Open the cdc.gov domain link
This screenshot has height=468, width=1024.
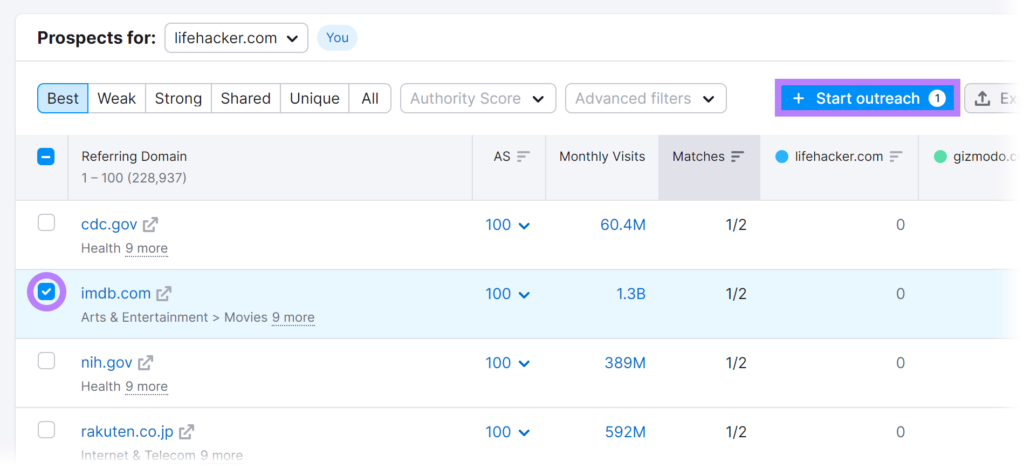[109, 225]
